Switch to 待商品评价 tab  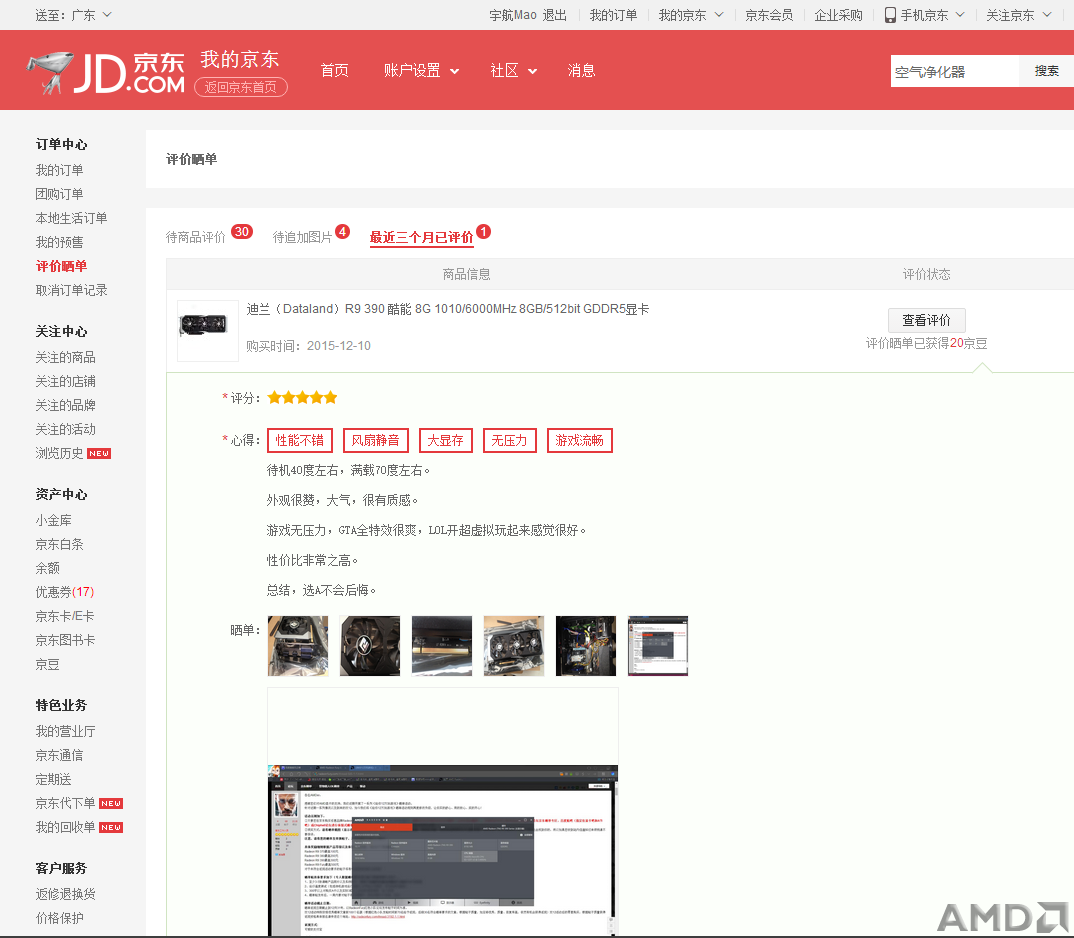[195, 237]
